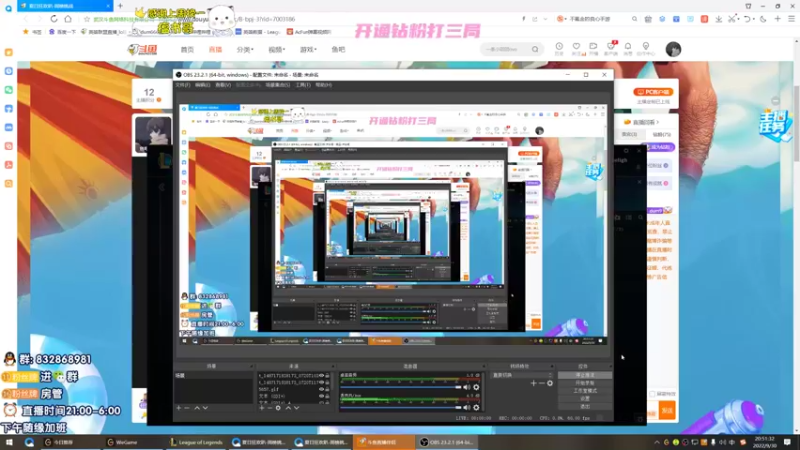Open viewing history clock icon

coord(559,47)
